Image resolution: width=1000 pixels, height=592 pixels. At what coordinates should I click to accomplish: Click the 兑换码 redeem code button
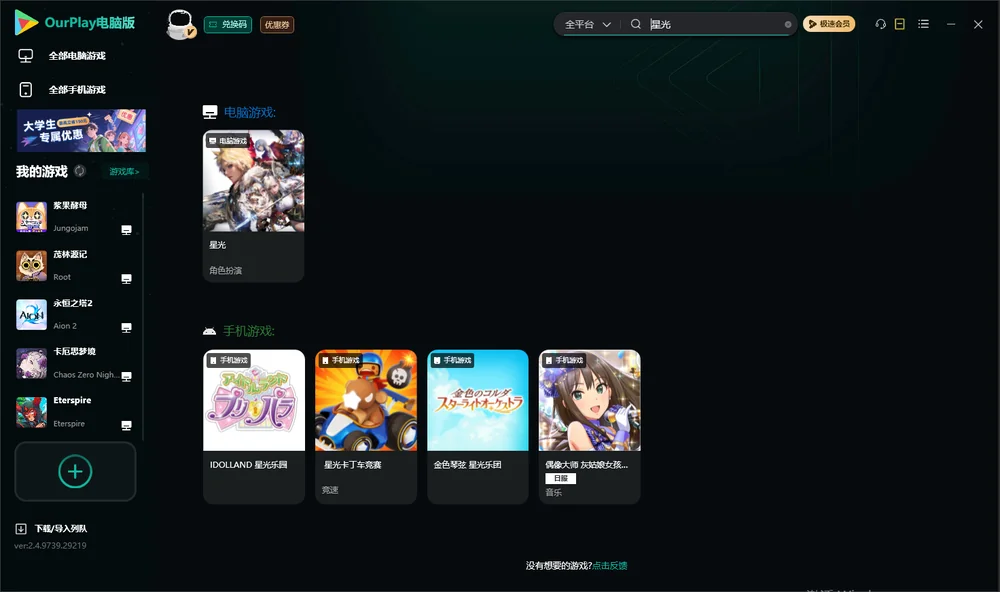(228, 24)
